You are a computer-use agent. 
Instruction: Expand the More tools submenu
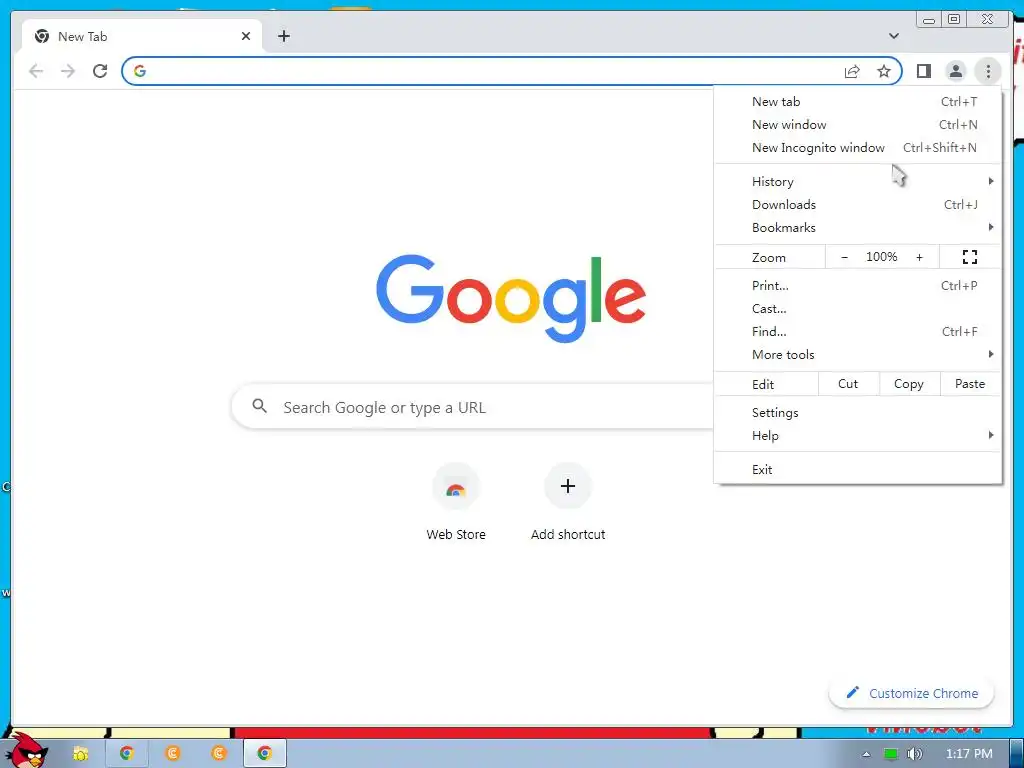[857, 355]
